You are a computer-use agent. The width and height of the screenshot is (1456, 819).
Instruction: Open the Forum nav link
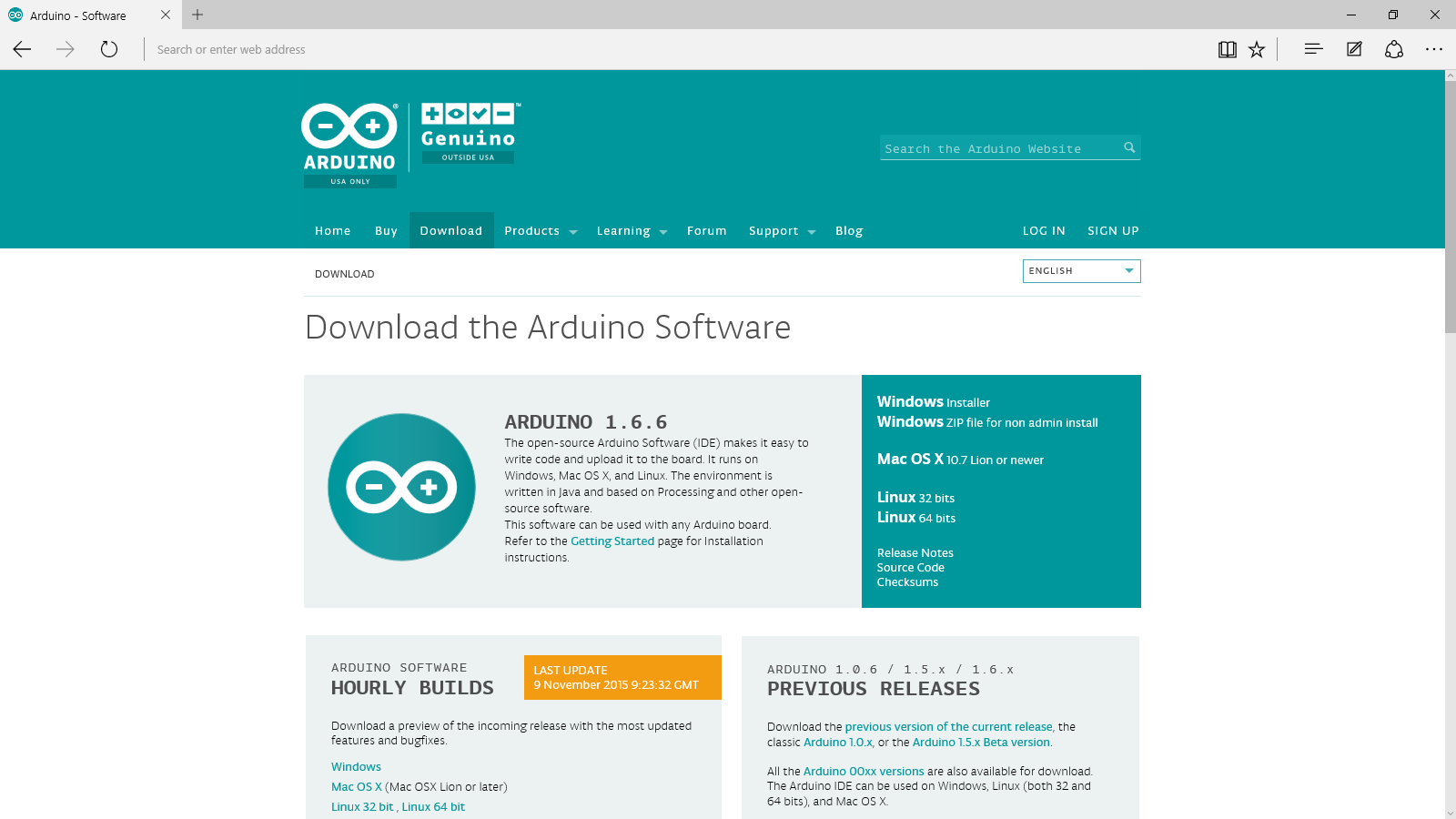pyautogui.click(x=707, y=231)
